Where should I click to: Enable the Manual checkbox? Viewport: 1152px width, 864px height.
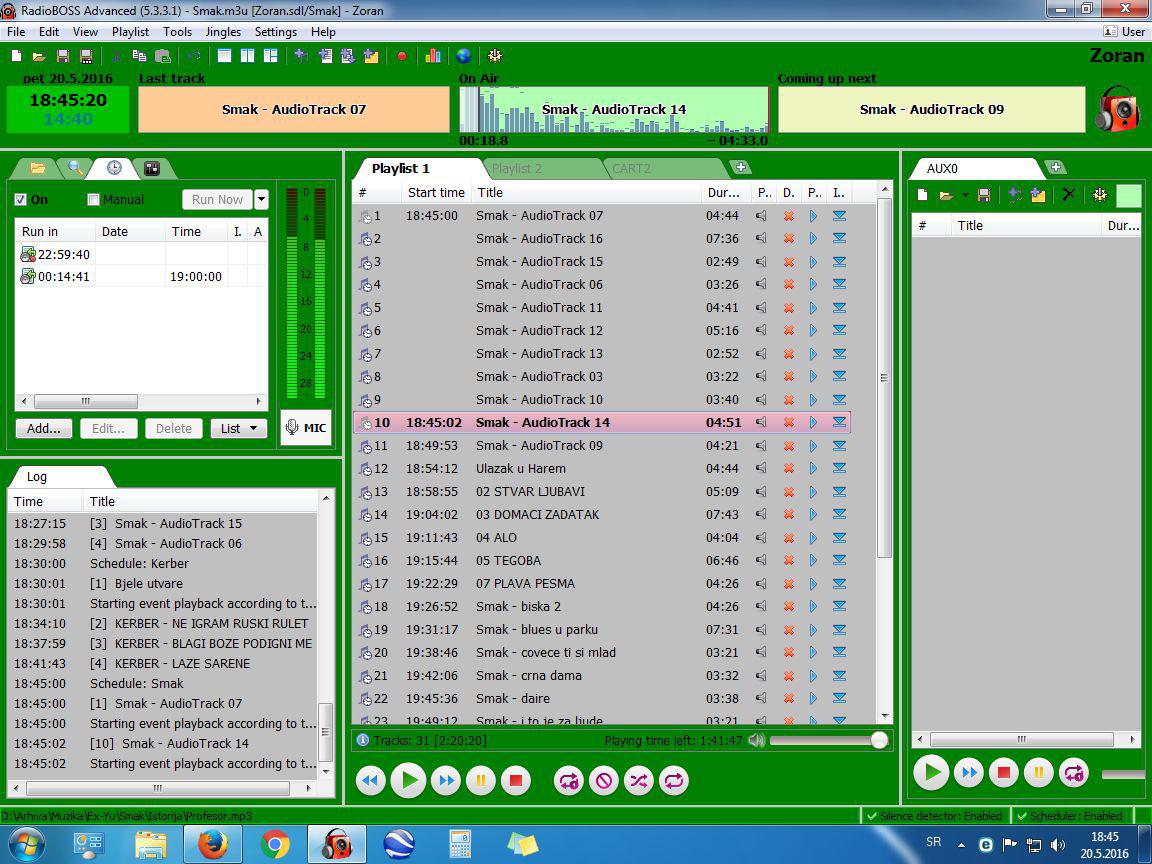(x=93, y=199)
